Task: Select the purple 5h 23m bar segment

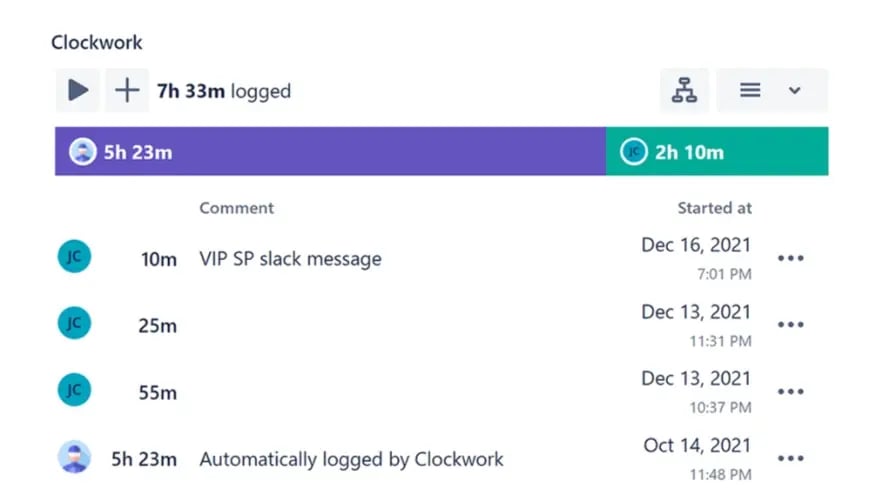Action: 330,151
